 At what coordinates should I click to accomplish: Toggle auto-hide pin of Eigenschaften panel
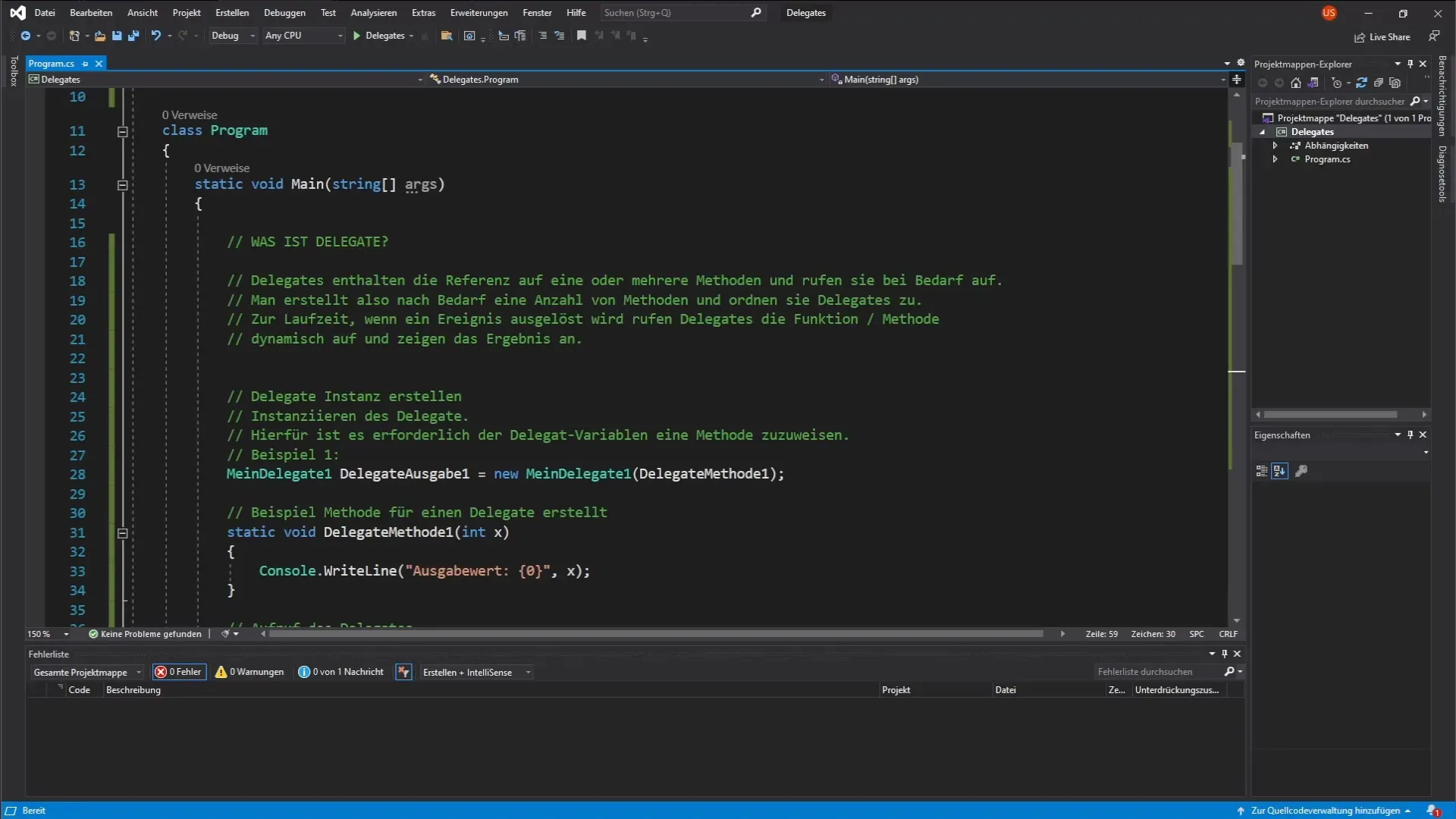[x=1410, y=435]
